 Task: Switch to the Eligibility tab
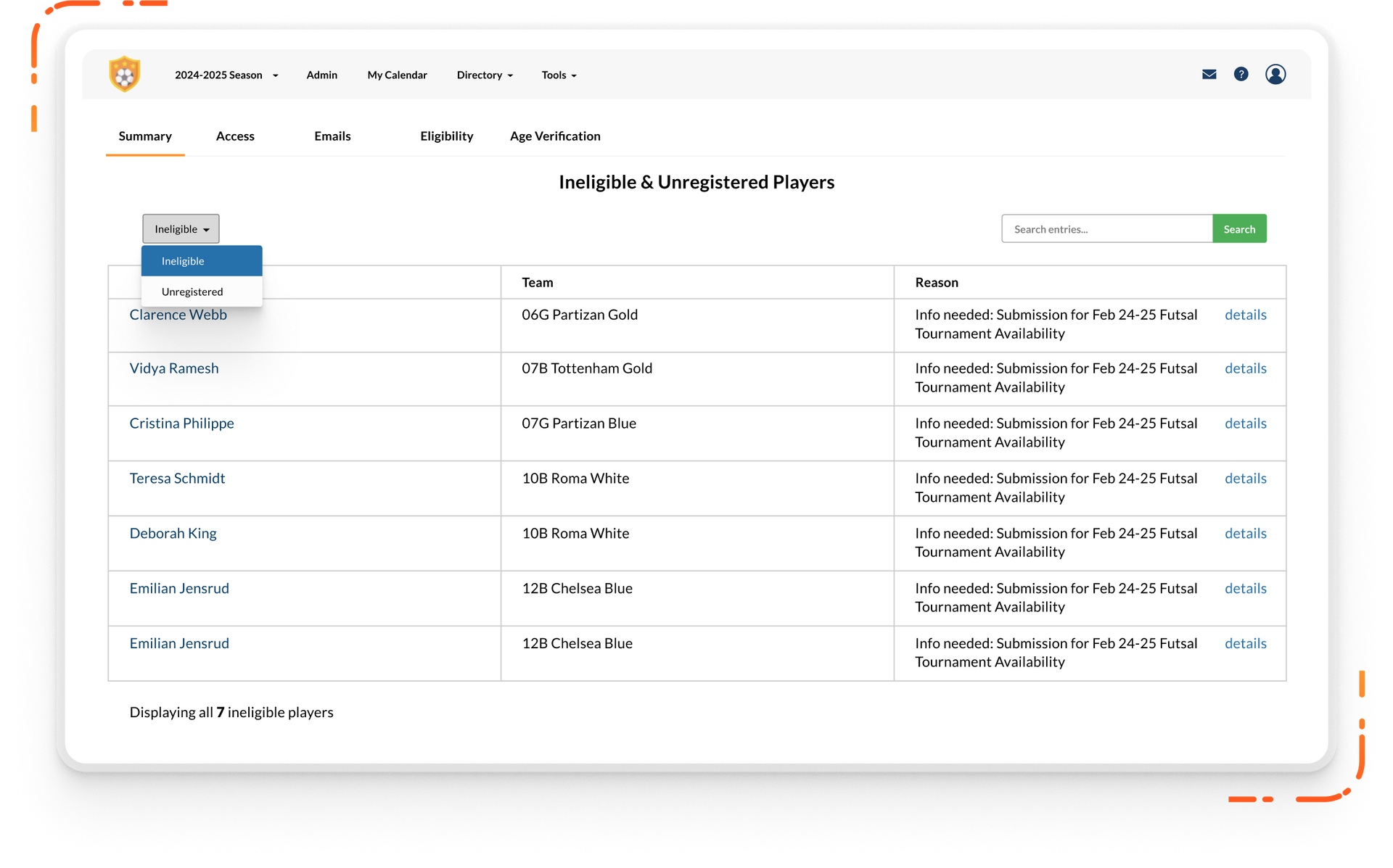click(446, 135)
